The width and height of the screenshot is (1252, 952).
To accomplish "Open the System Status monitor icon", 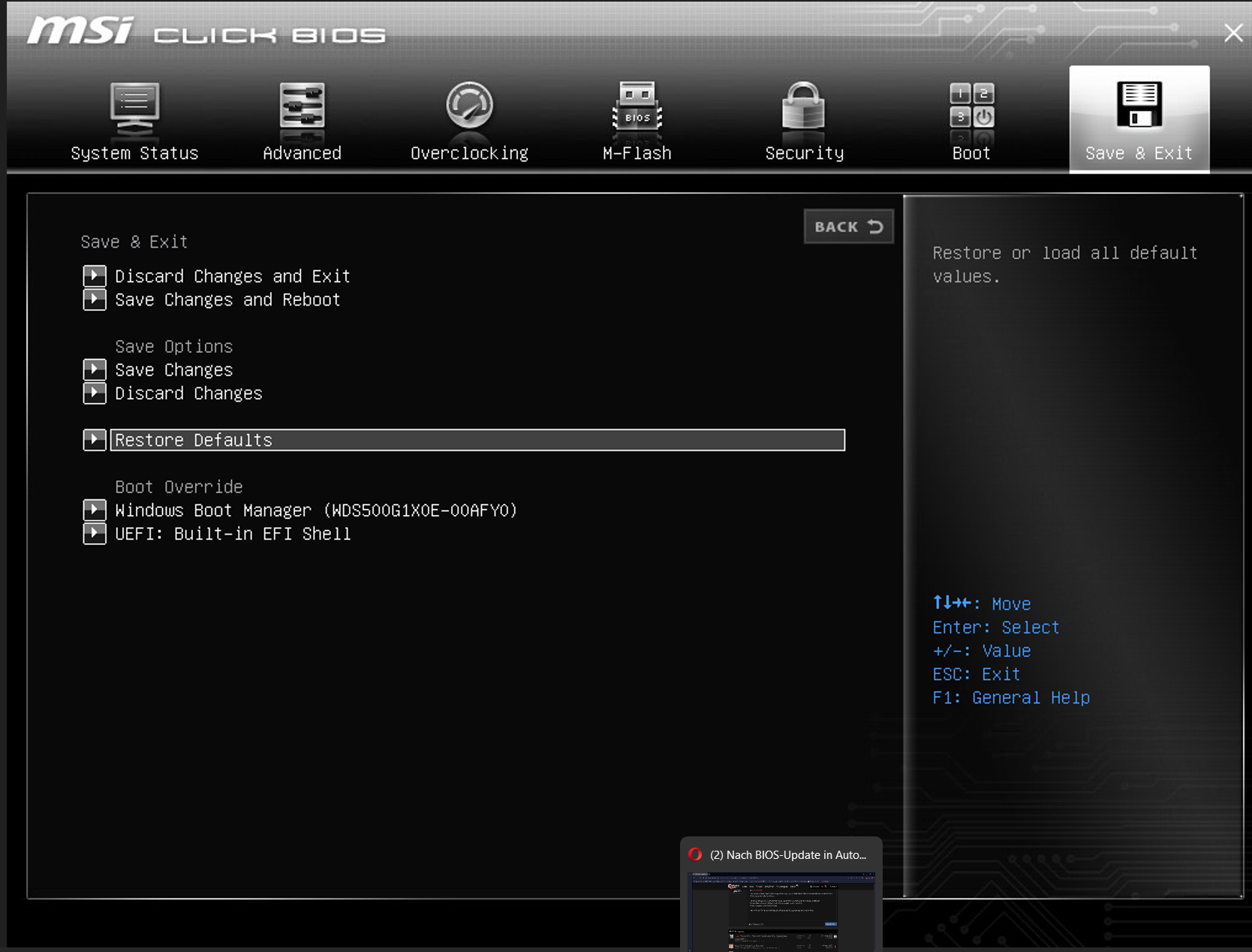I will [134, 107].
